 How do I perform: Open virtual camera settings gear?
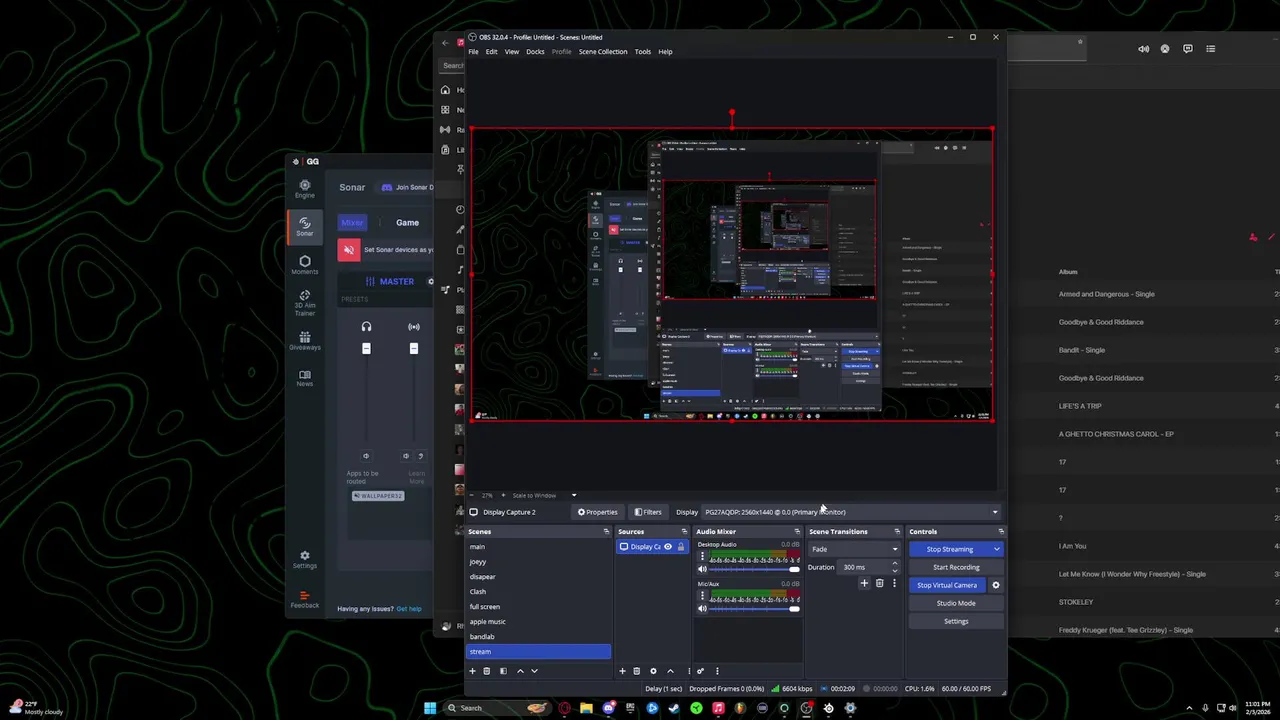[x=995, y=585]
